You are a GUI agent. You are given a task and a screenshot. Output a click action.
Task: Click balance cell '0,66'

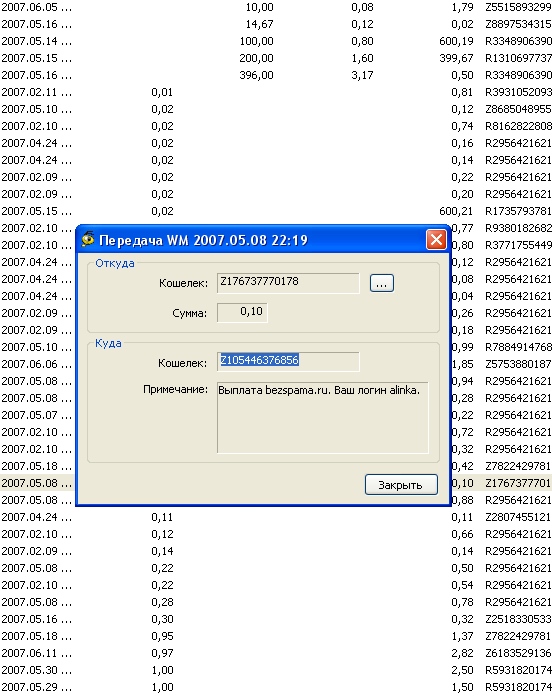462,534
